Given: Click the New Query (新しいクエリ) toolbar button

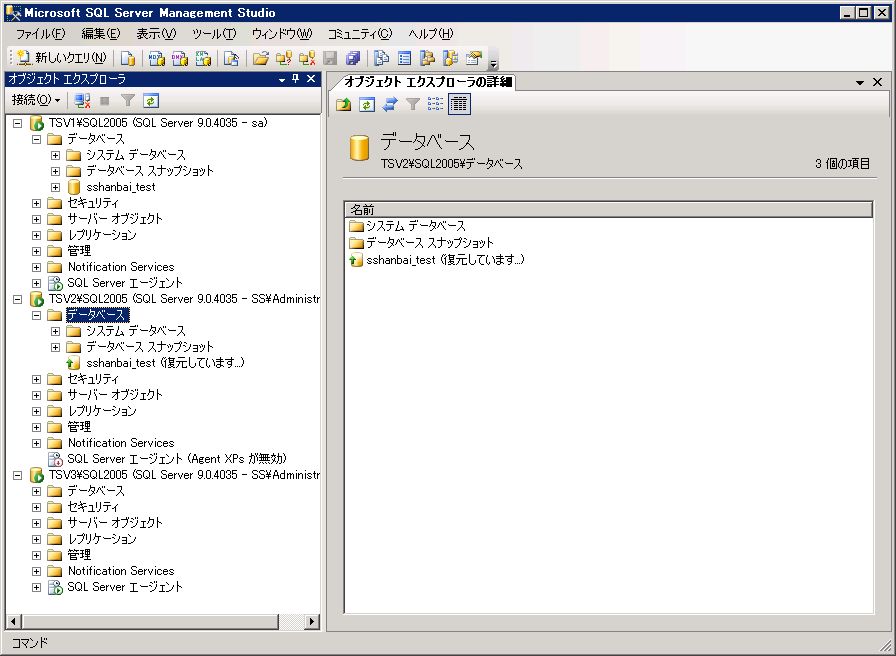Looking at the screenshot, I should click(62, 58).
